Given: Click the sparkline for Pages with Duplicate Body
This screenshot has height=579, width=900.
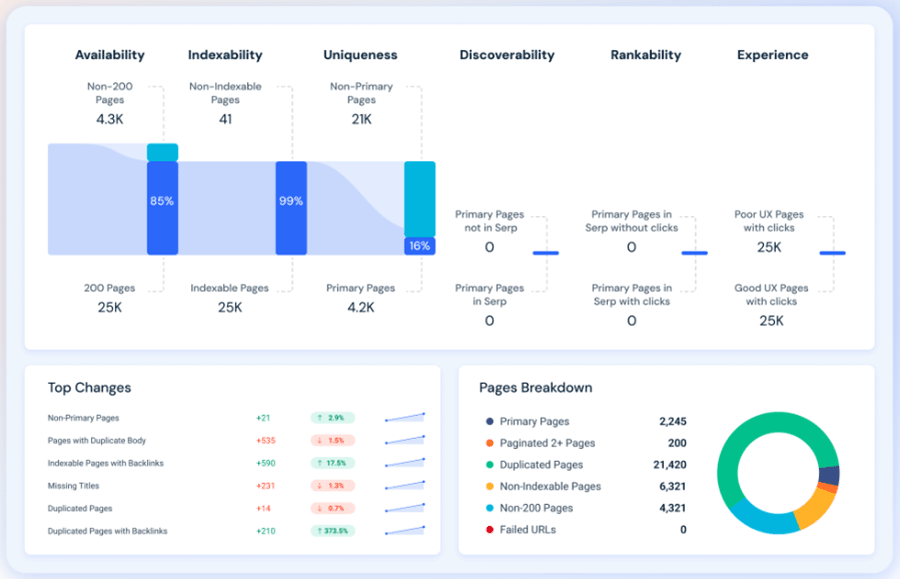Looking at the screenshot, I should point(405,440).
